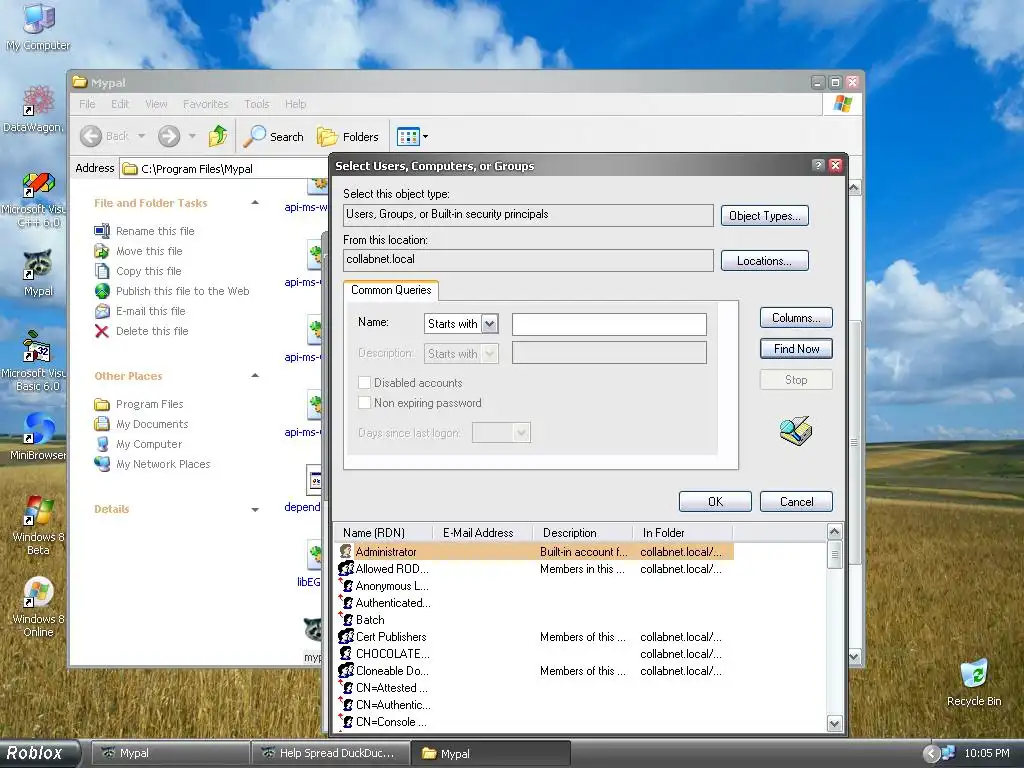The width and height of the screenshot is (1024, 768).
Task: Select the Cert Publishers result row
Action: coord(536,637)
